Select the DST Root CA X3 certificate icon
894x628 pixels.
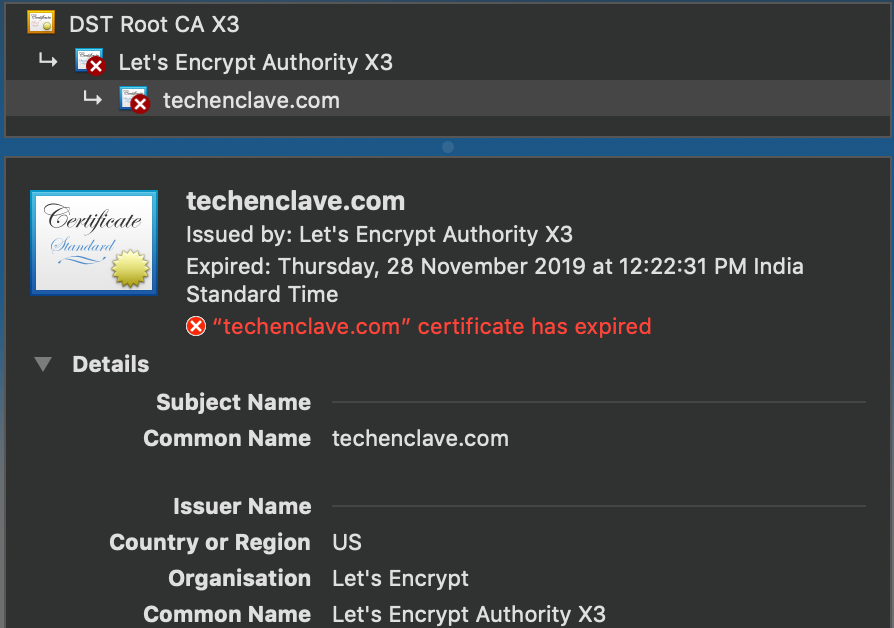pos(41,23)
